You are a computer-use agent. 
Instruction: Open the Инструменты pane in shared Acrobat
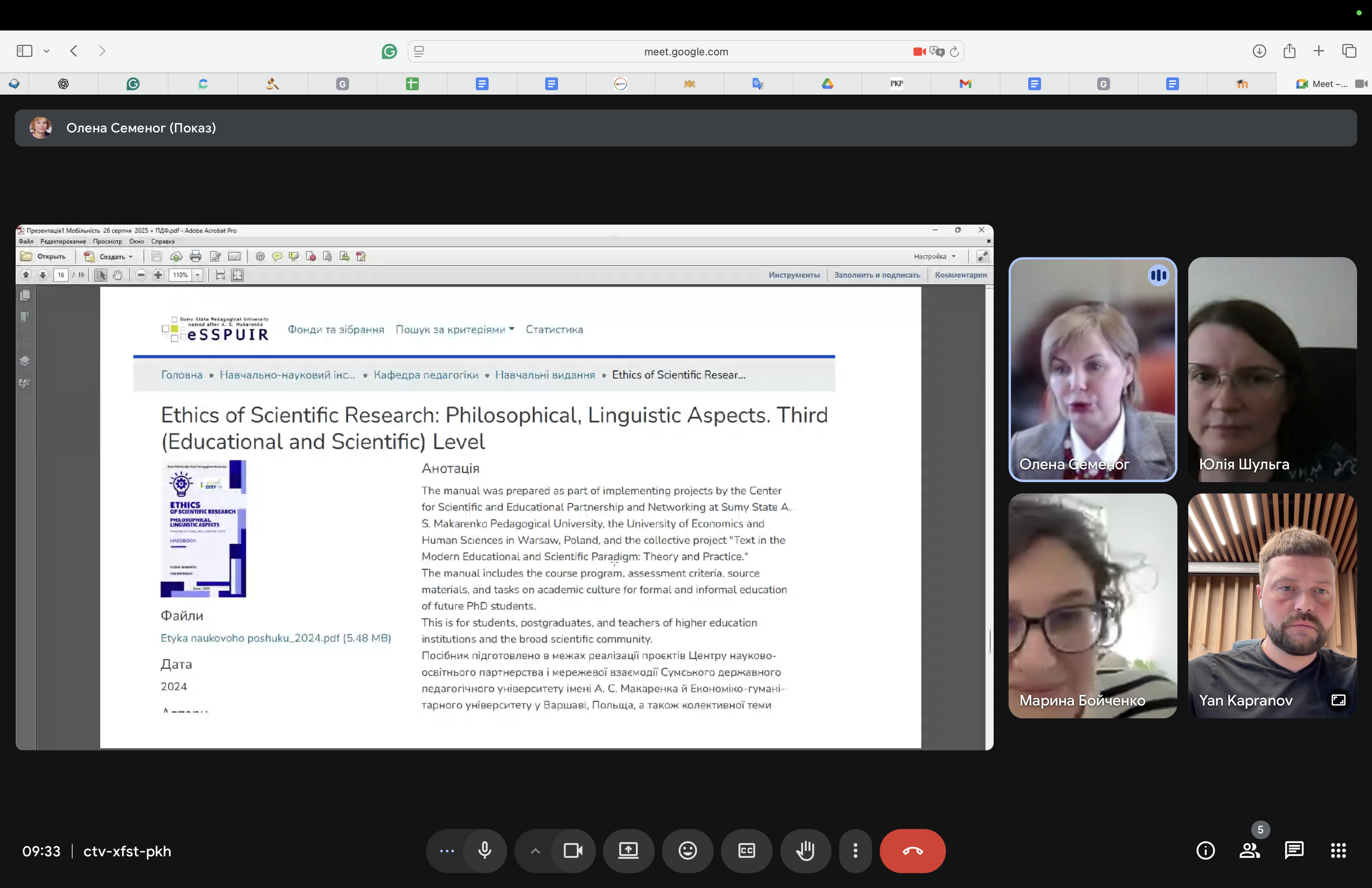[794, 276]
